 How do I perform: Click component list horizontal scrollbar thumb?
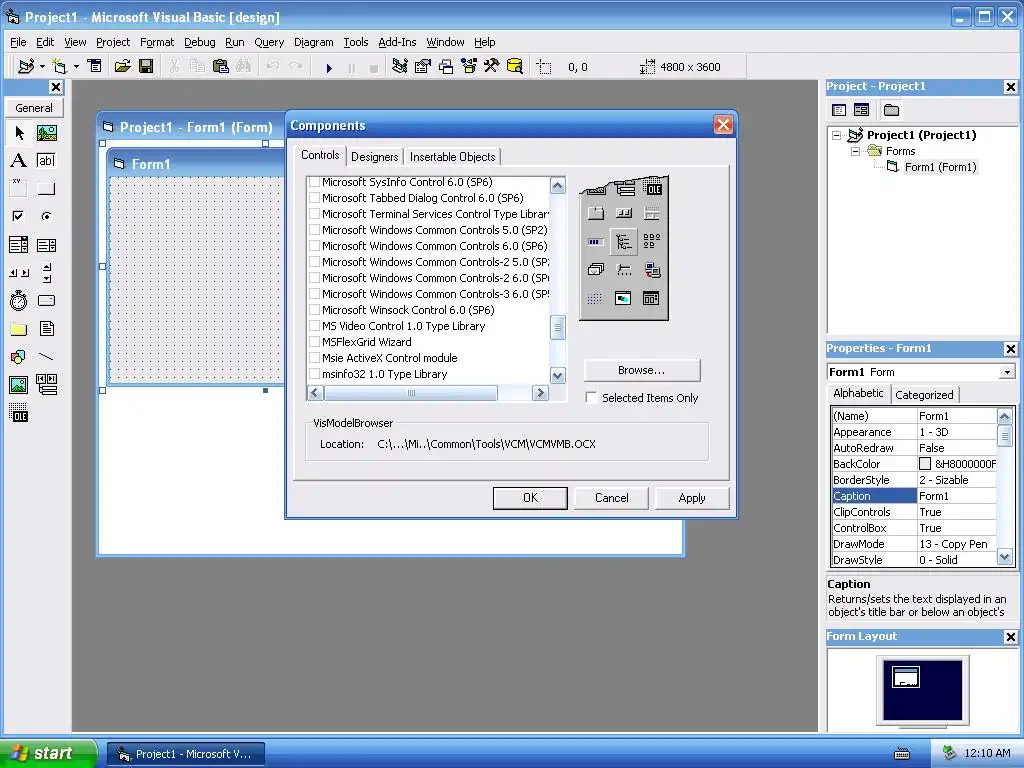click(411, 392)
